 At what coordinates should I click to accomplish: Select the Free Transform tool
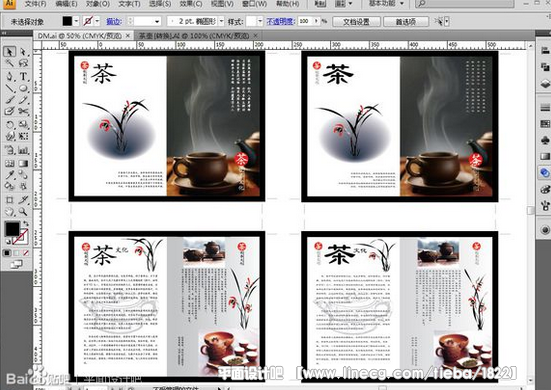click(x=23, y=136)
